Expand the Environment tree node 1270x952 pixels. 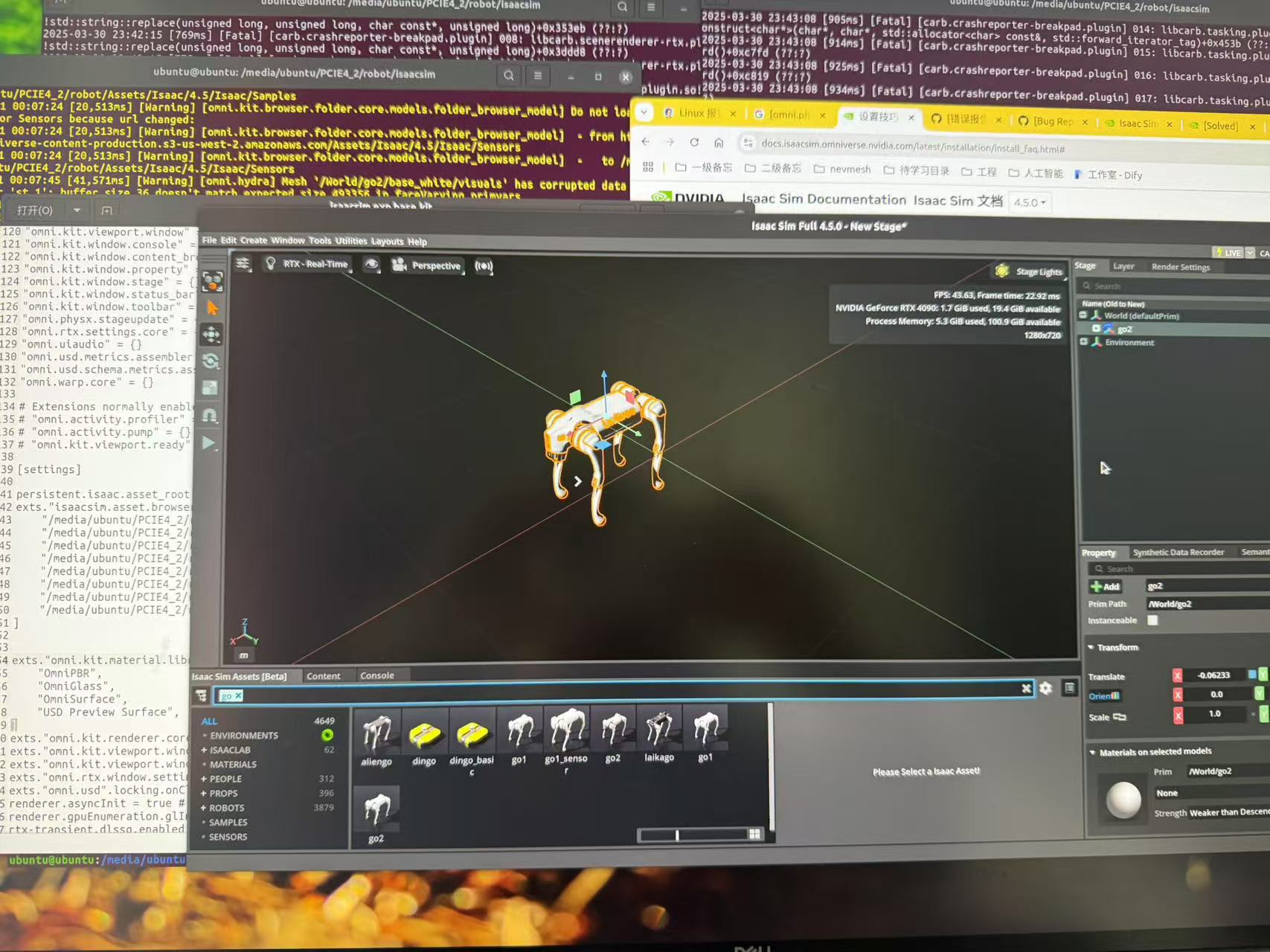(1083, 341)
